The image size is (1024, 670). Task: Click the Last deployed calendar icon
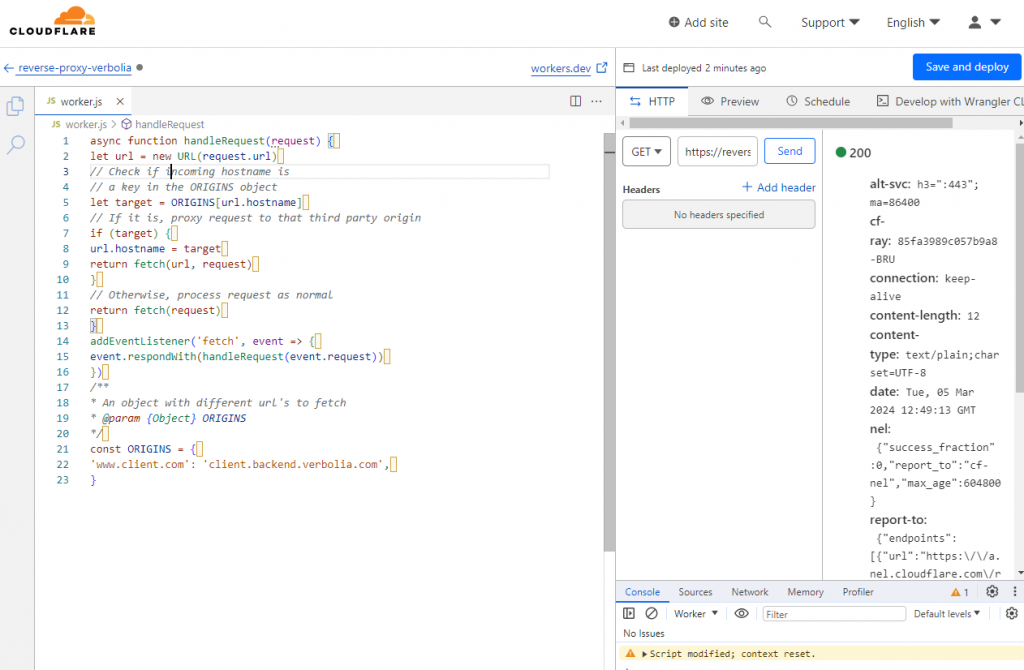tap(629, 68)
